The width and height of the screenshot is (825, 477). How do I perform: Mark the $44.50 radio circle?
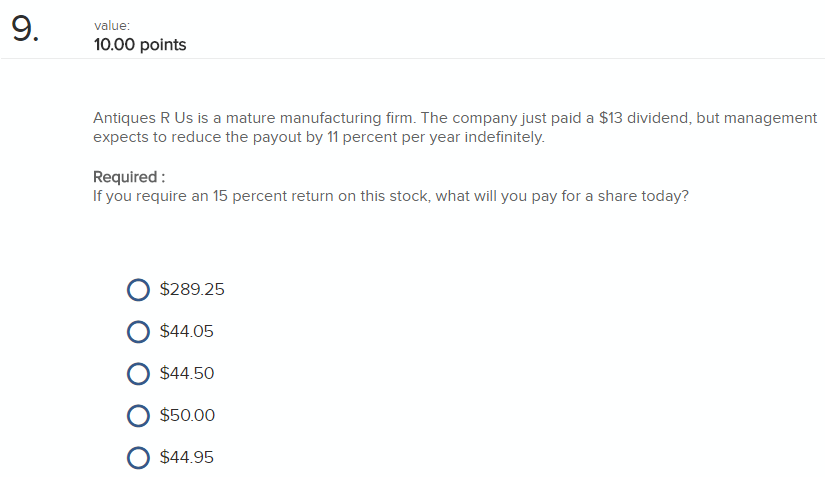tap(138, 374)
